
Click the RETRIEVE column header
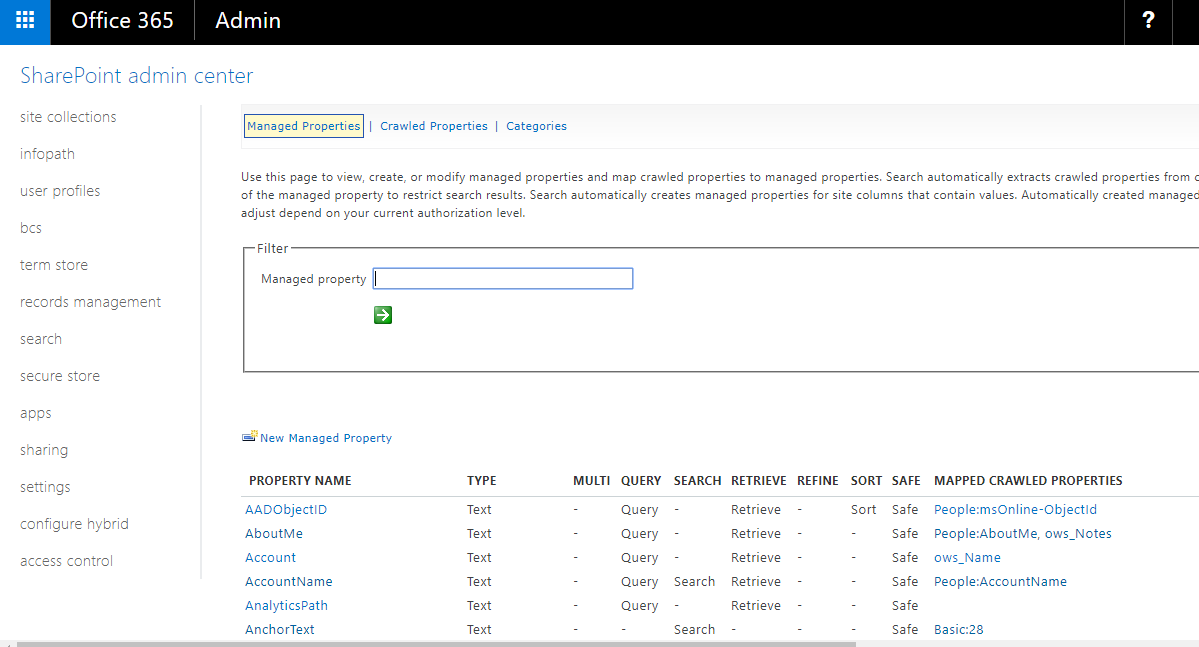(x=759, y=481)
